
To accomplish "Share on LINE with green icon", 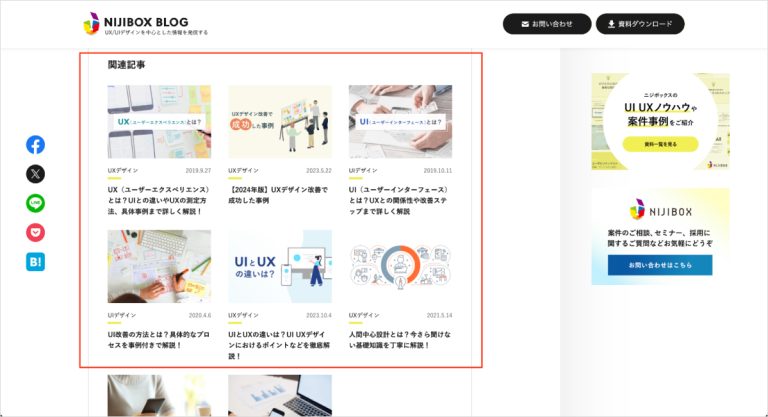I will point(35,203).
